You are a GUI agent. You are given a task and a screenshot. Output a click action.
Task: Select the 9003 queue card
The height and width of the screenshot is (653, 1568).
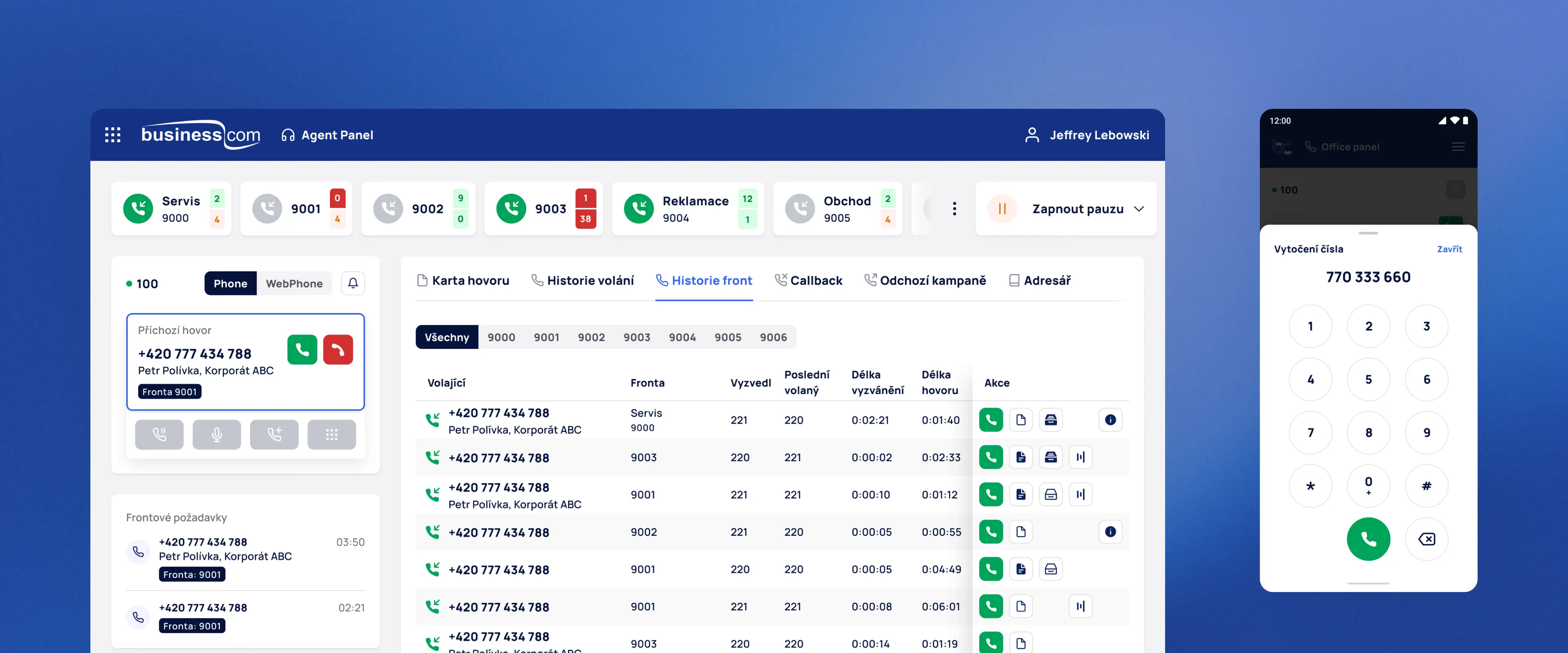pos(543,209)
